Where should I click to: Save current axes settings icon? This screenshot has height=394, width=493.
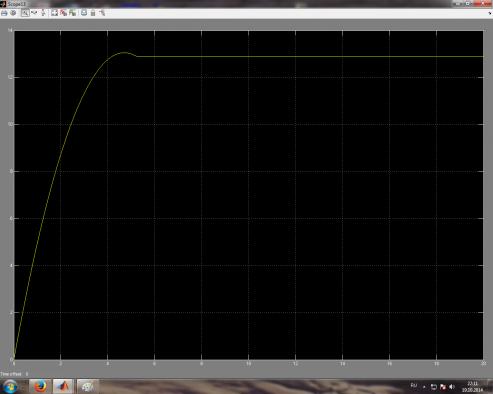(x=63, y=13)
